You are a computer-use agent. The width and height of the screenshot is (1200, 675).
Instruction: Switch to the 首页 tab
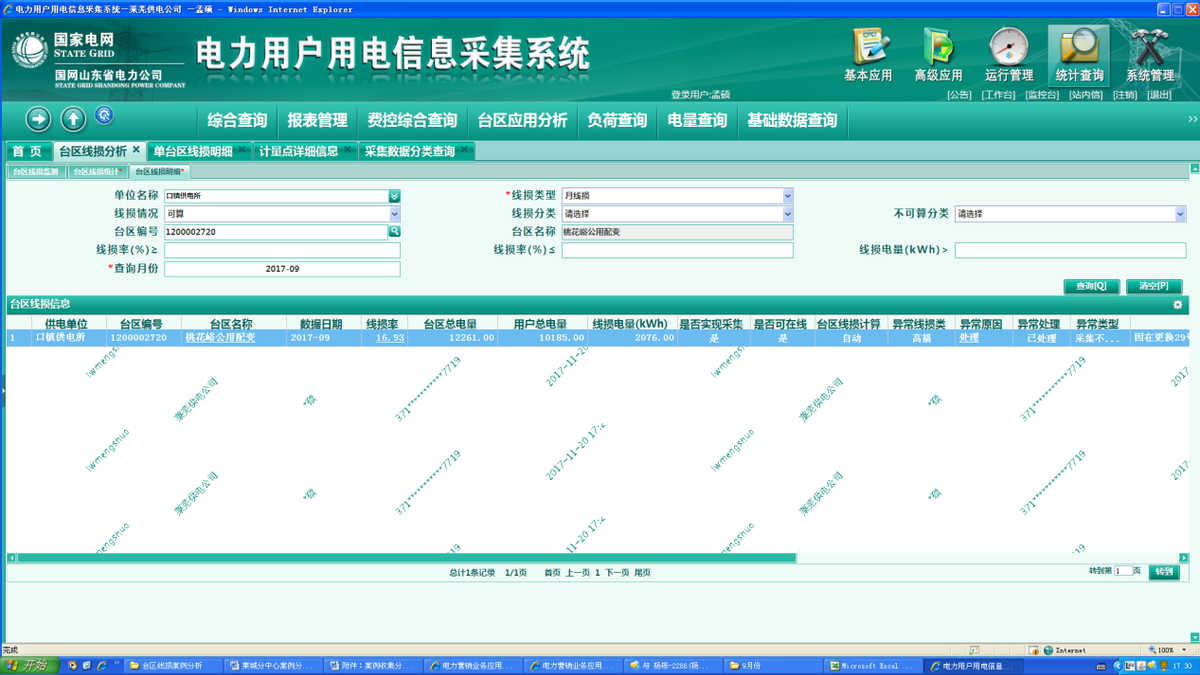[27, 151]
